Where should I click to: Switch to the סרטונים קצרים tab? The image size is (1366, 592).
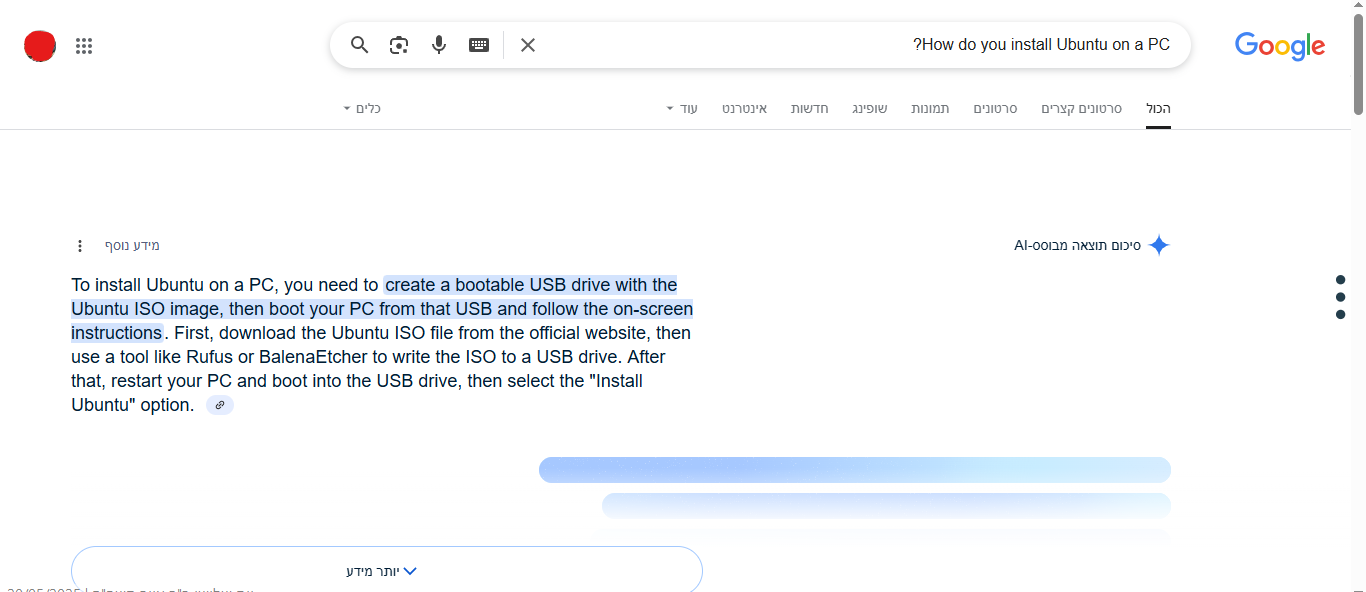point(1081,108)
